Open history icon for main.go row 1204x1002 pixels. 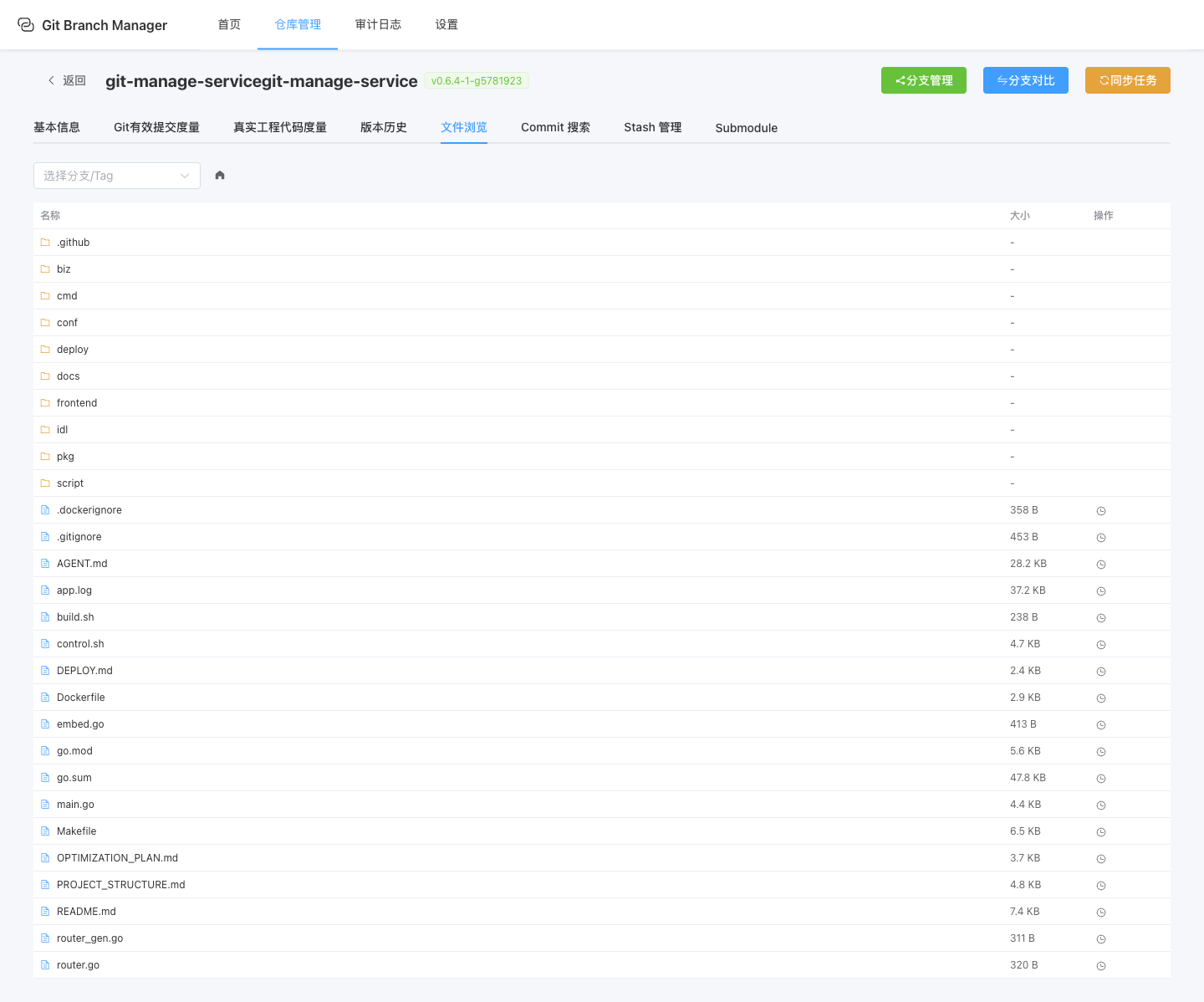(1101, 805)
